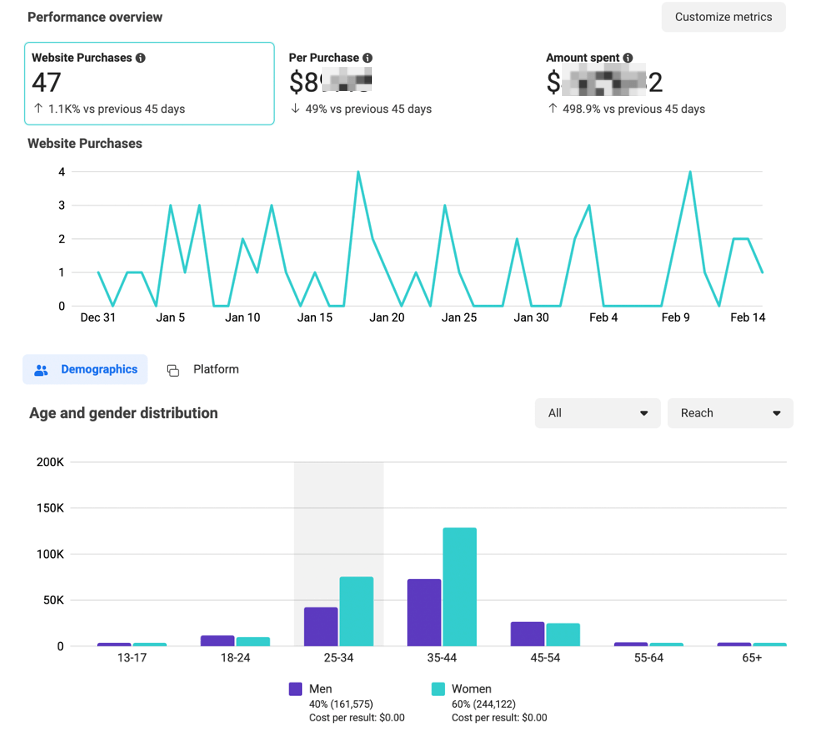832x736 pixels.
Task: Click info icon beside Amount spent
Action: pyautogui.click(x=628, y=58)
